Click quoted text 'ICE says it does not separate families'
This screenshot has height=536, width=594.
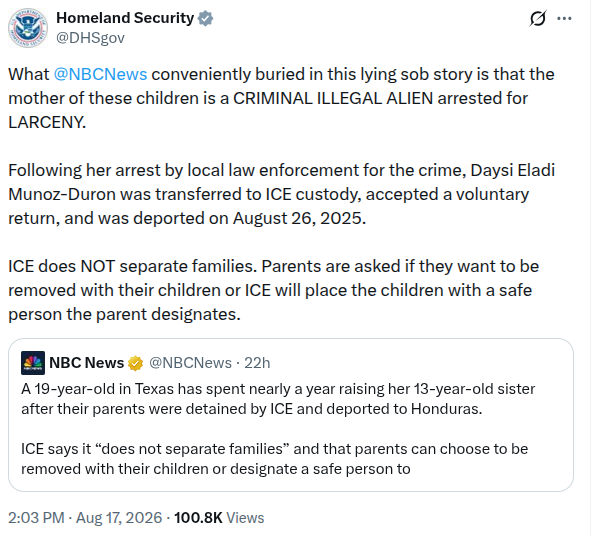coord(275,459)
